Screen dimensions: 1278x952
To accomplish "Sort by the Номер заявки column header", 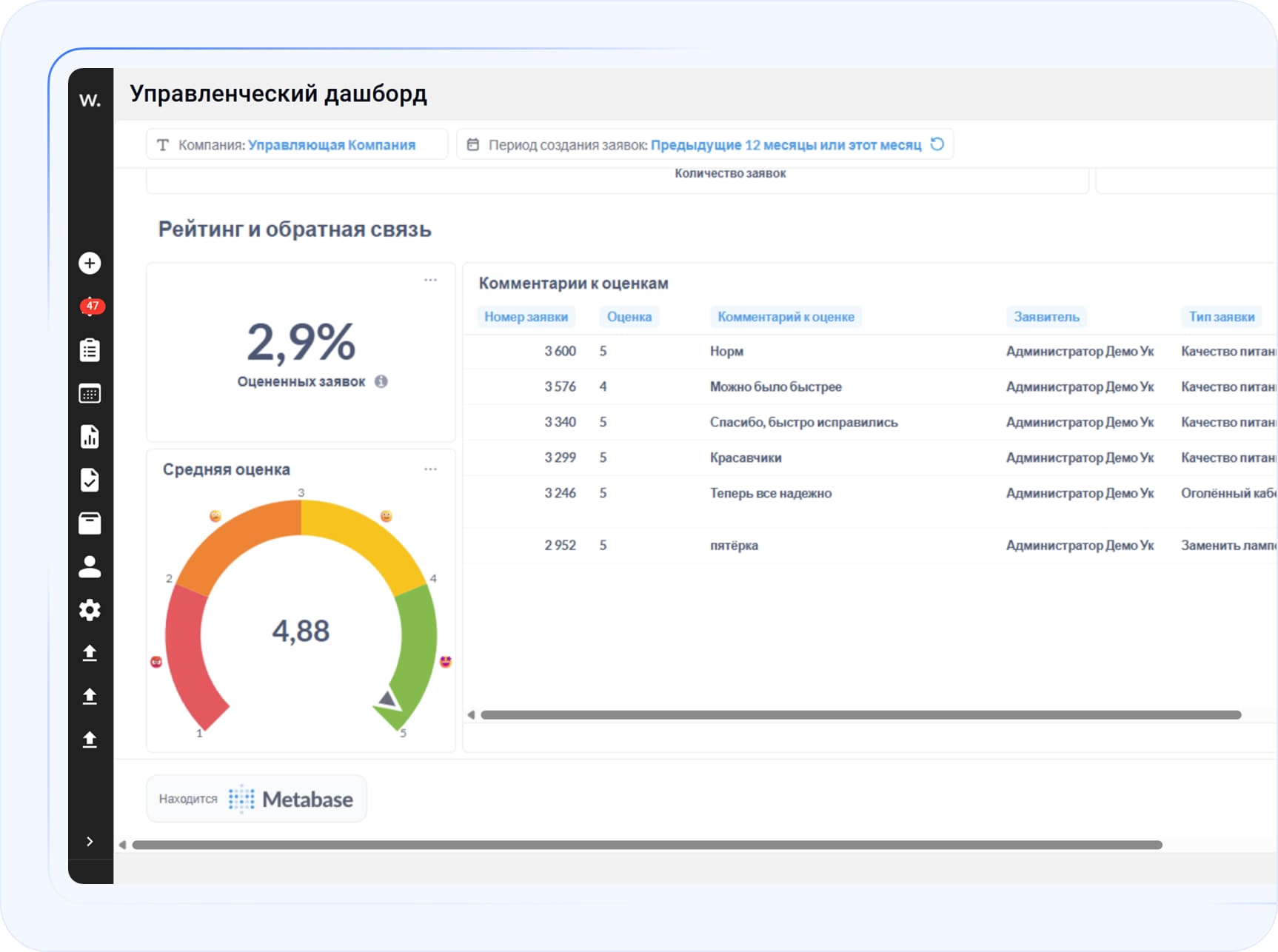I will point(526,317).
